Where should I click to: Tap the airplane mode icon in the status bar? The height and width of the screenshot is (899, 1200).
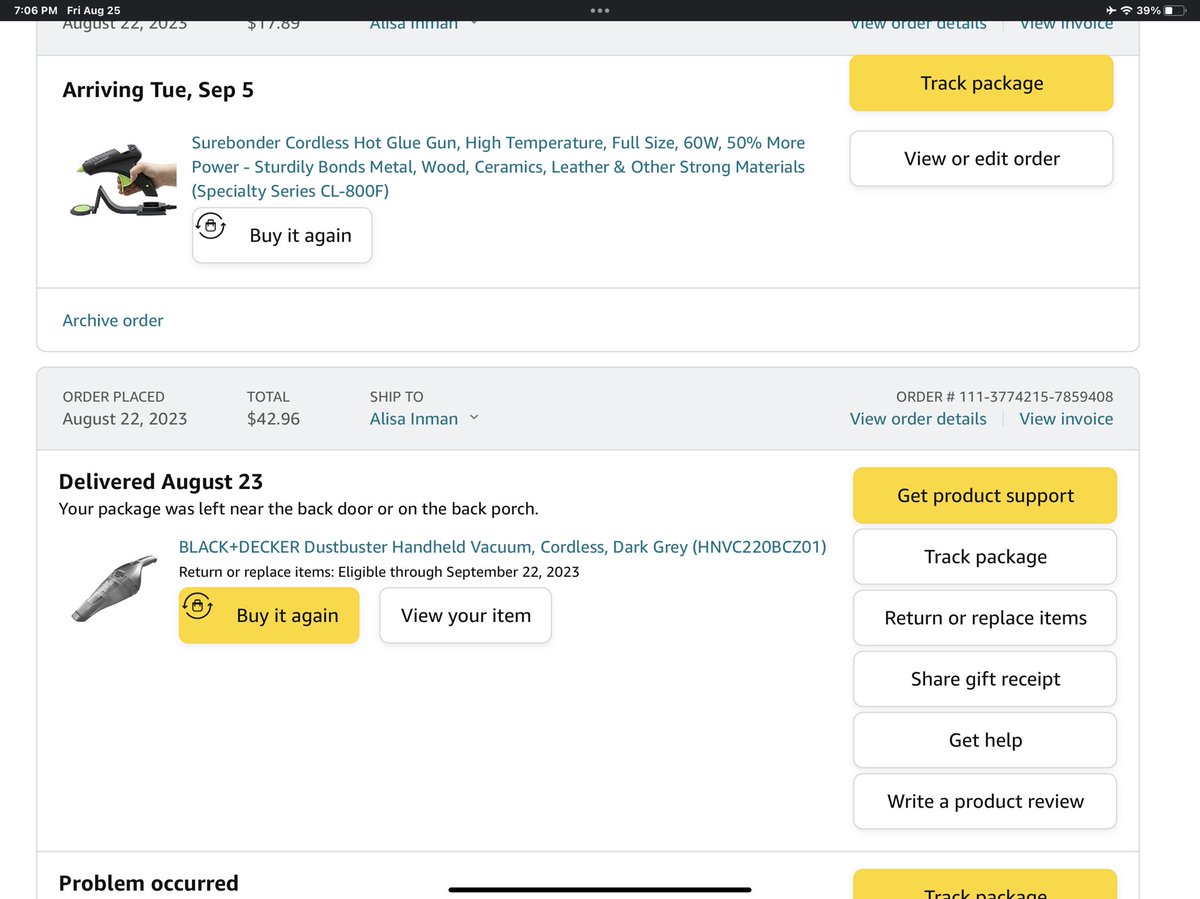[1111, 10]
